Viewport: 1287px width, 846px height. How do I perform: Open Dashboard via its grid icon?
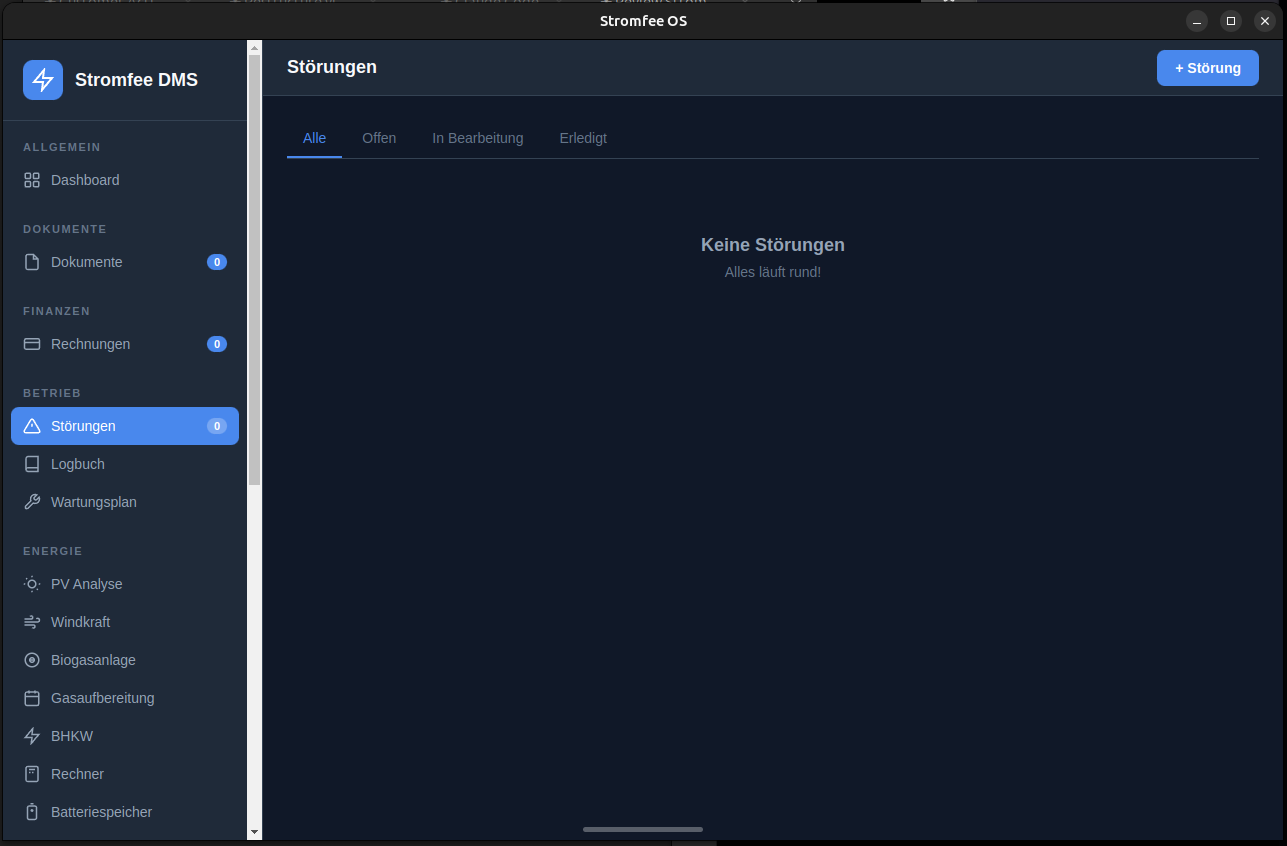(32, 180)
